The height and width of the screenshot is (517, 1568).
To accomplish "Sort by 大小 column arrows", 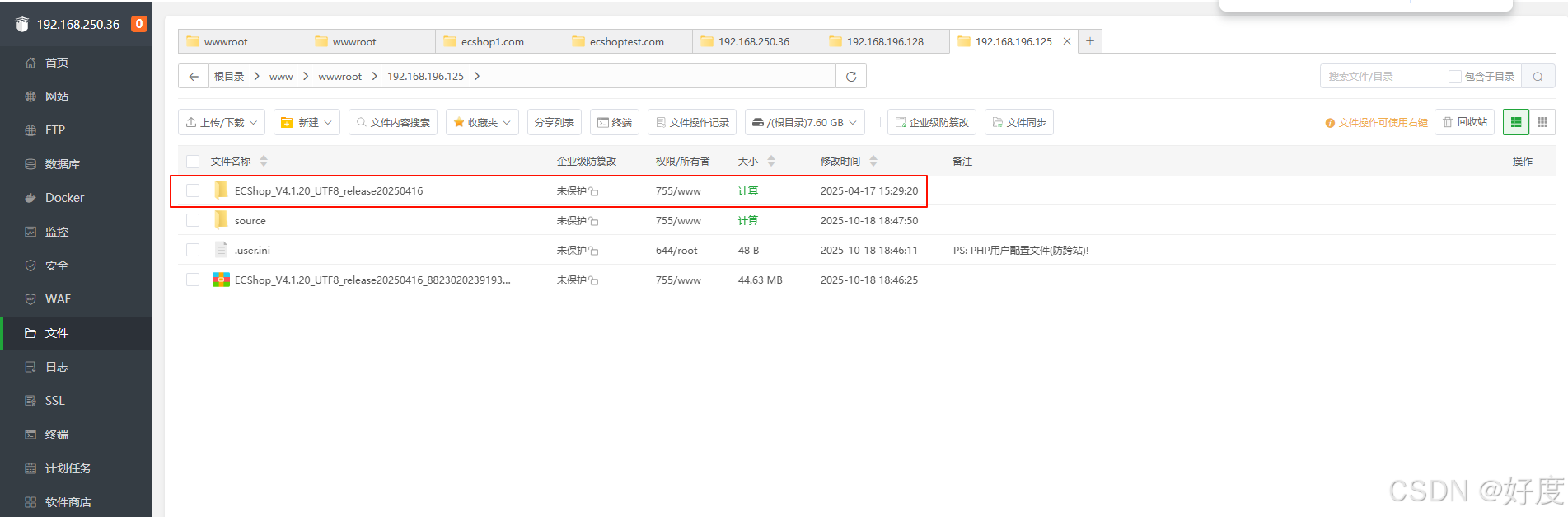I will pyautogui.click(x=771, y=162).
